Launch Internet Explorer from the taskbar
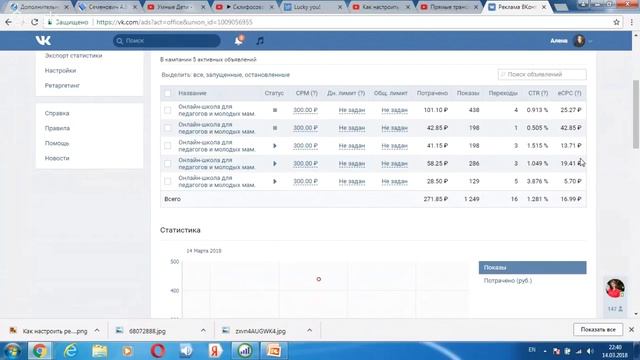The width and height of the screenshot is (640, 360). click(x=71, y=351)
